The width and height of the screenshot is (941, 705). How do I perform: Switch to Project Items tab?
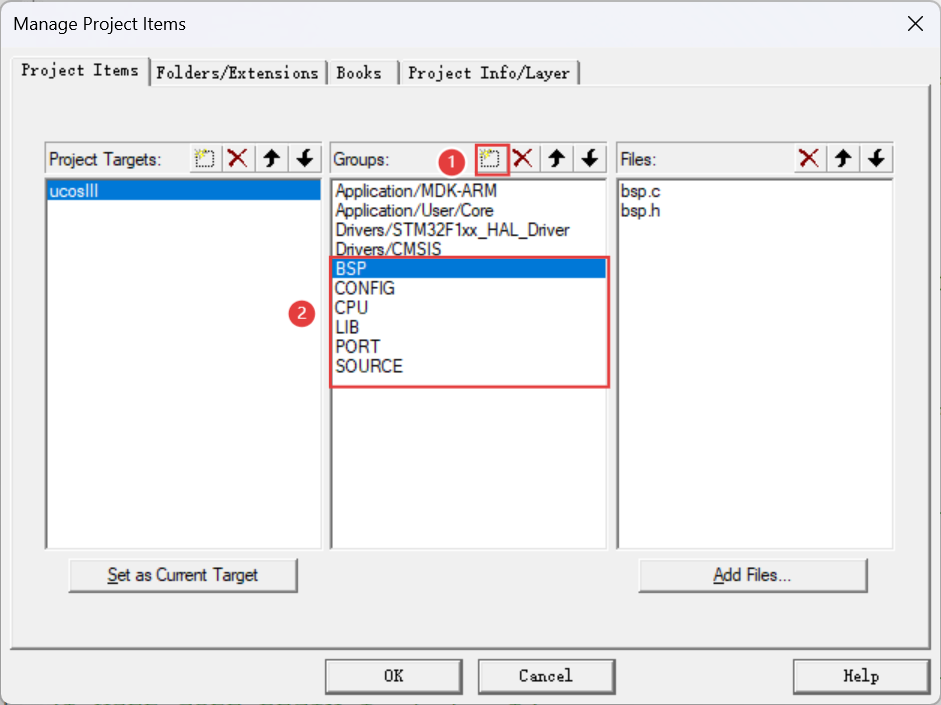pyautogui.click(x=80, y=71)
